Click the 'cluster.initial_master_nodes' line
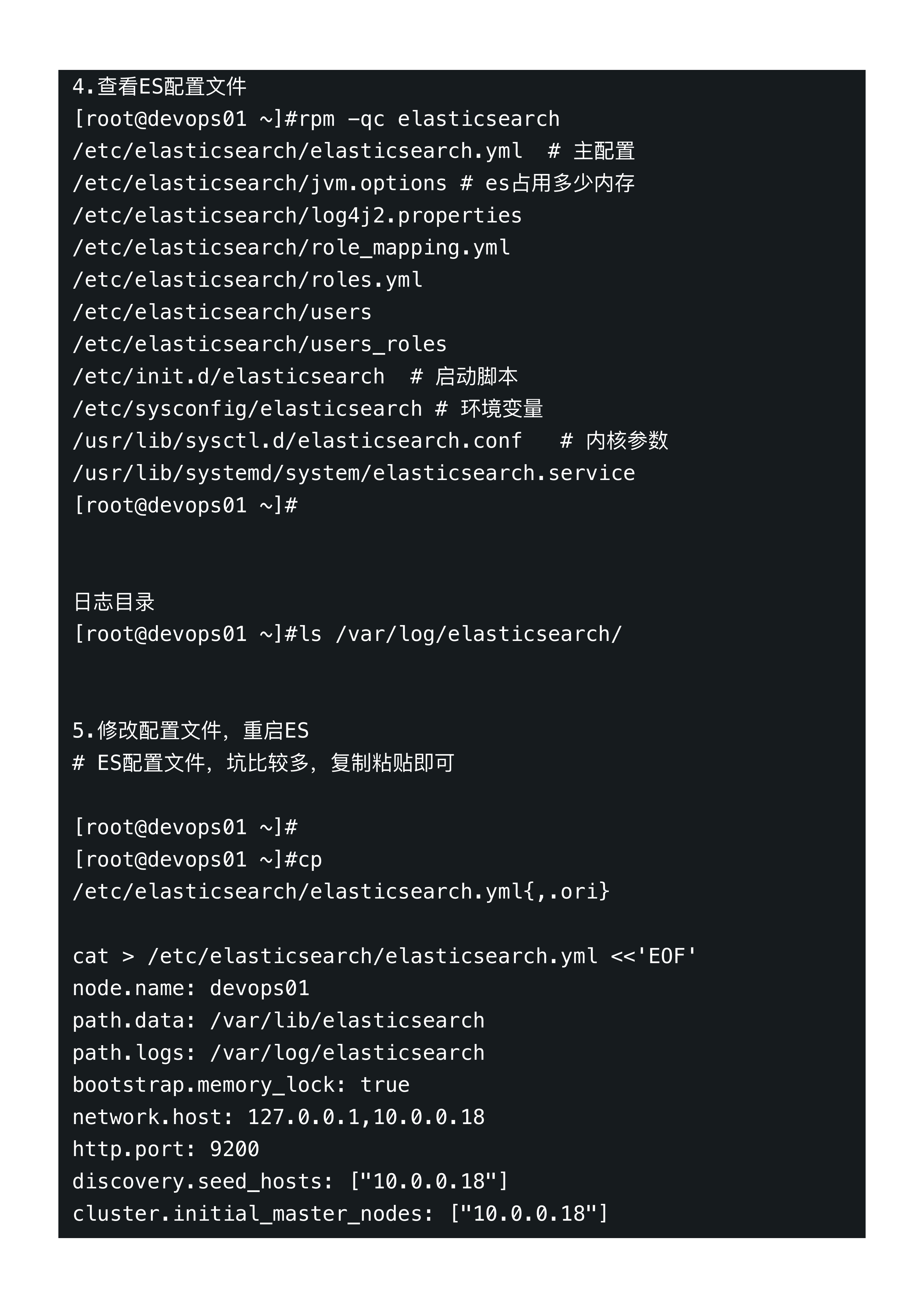 click(x=341, y=1214)
